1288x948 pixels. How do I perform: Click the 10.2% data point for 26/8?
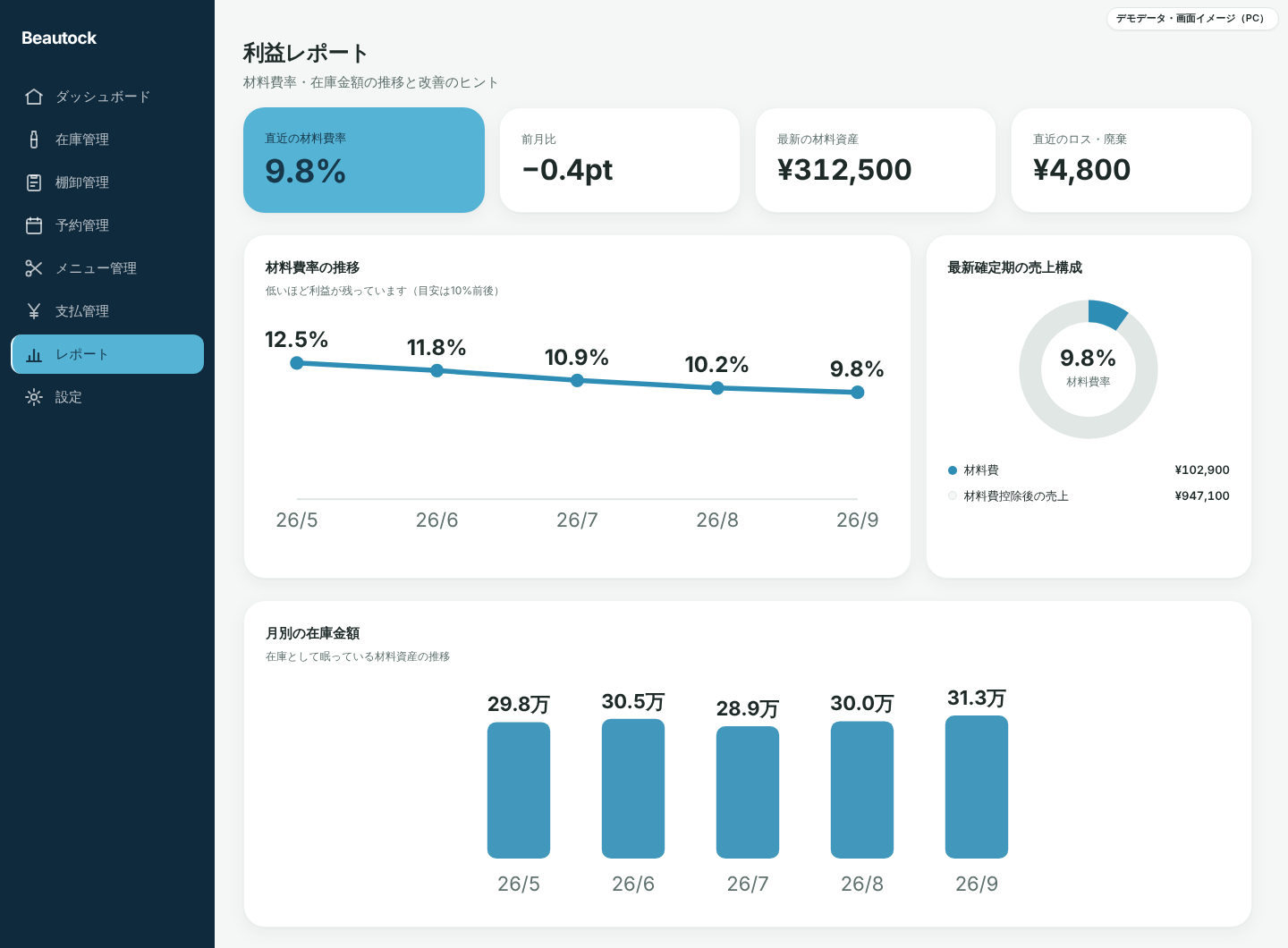click(717, 388)
